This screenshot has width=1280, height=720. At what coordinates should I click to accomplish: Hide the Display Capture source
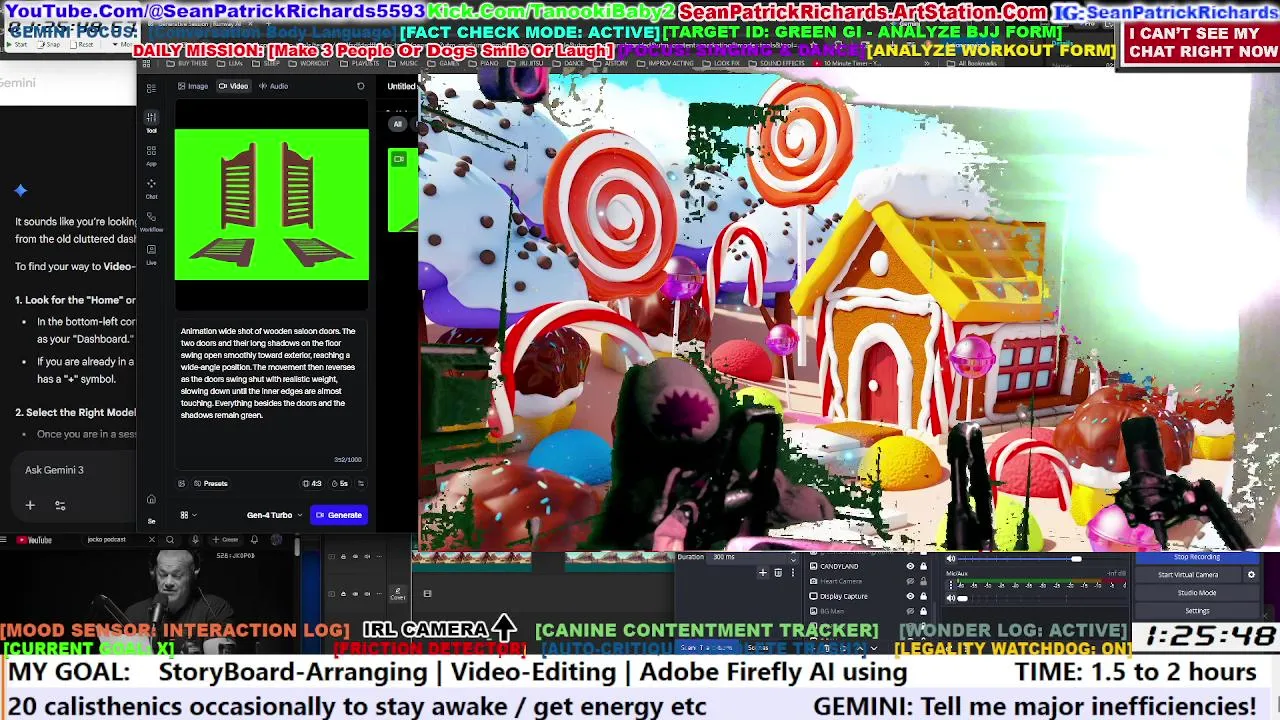point(910,596)
